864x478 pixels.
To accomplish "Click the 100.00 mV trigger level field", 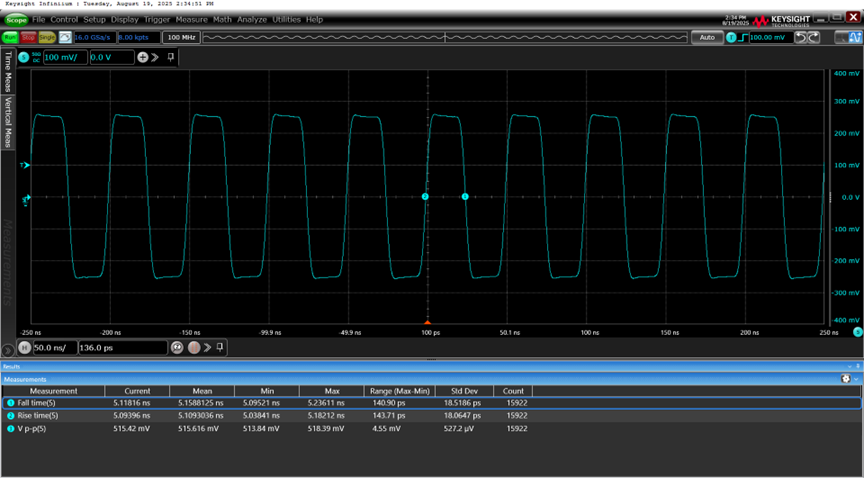I will point(771,37).
